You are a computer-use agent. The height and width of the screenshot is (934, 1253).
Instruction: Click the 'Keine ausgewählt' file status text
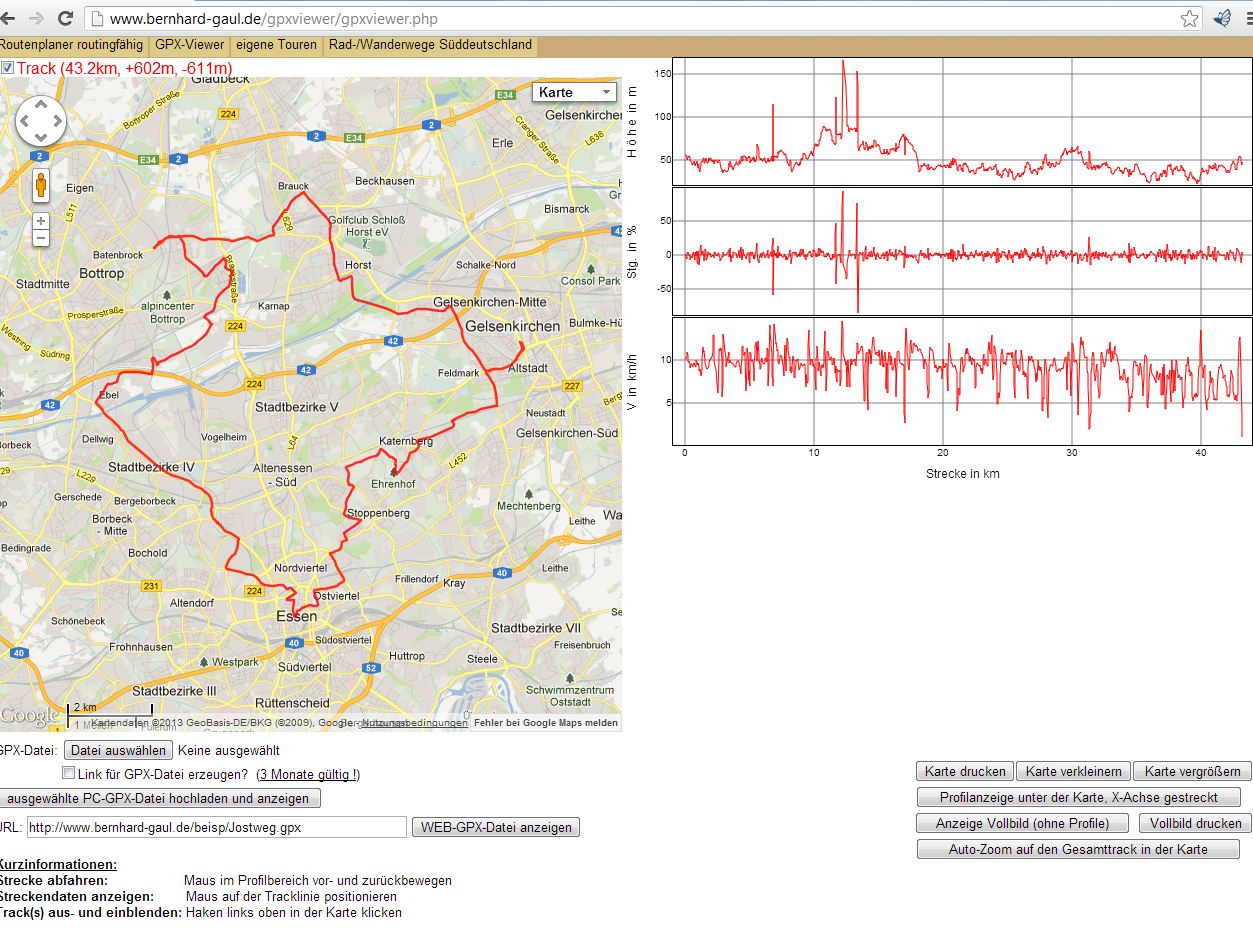tap(229, 750)
